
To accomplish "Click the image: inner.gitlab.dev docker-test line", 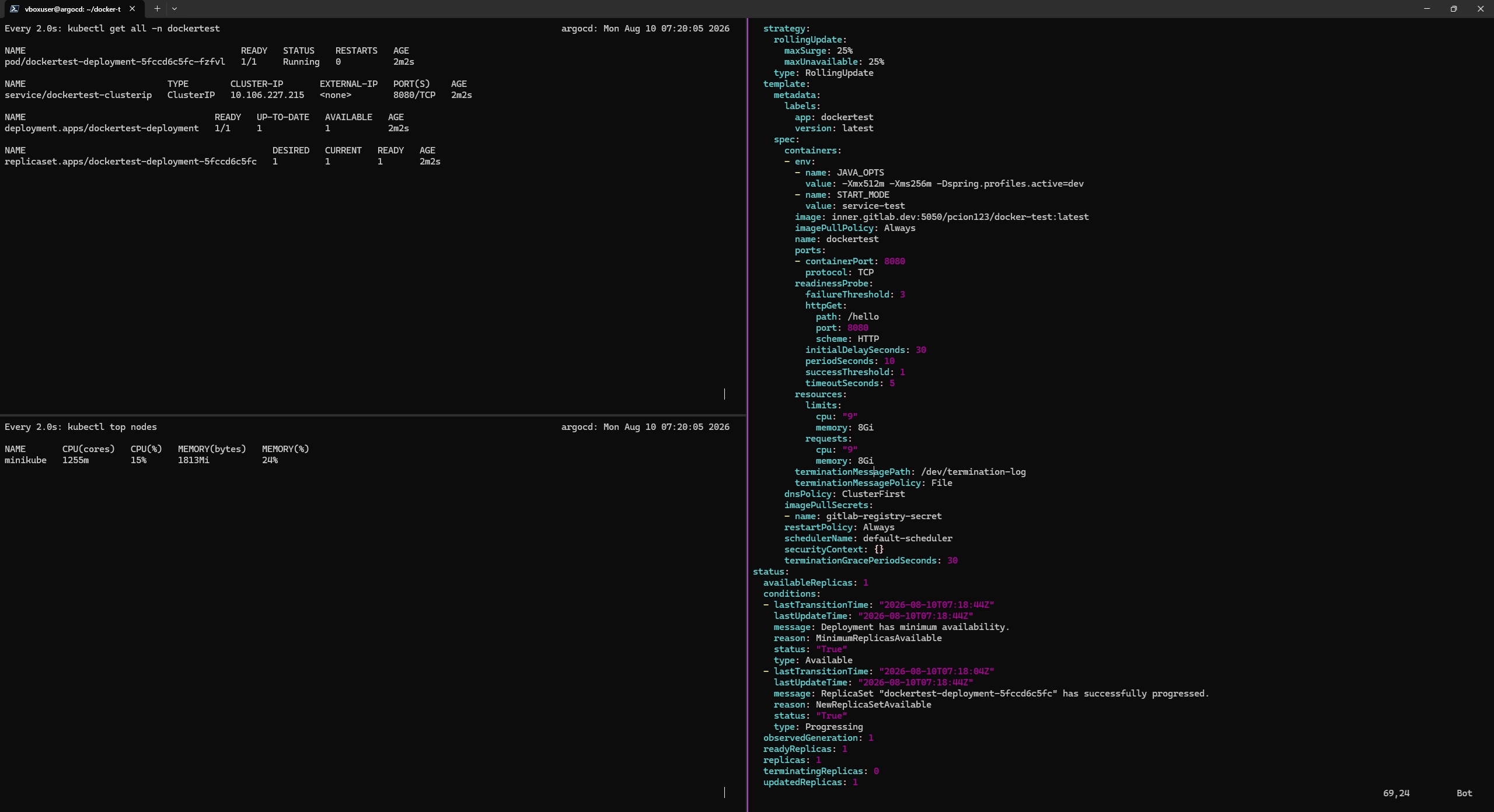I will pos(942,217).
